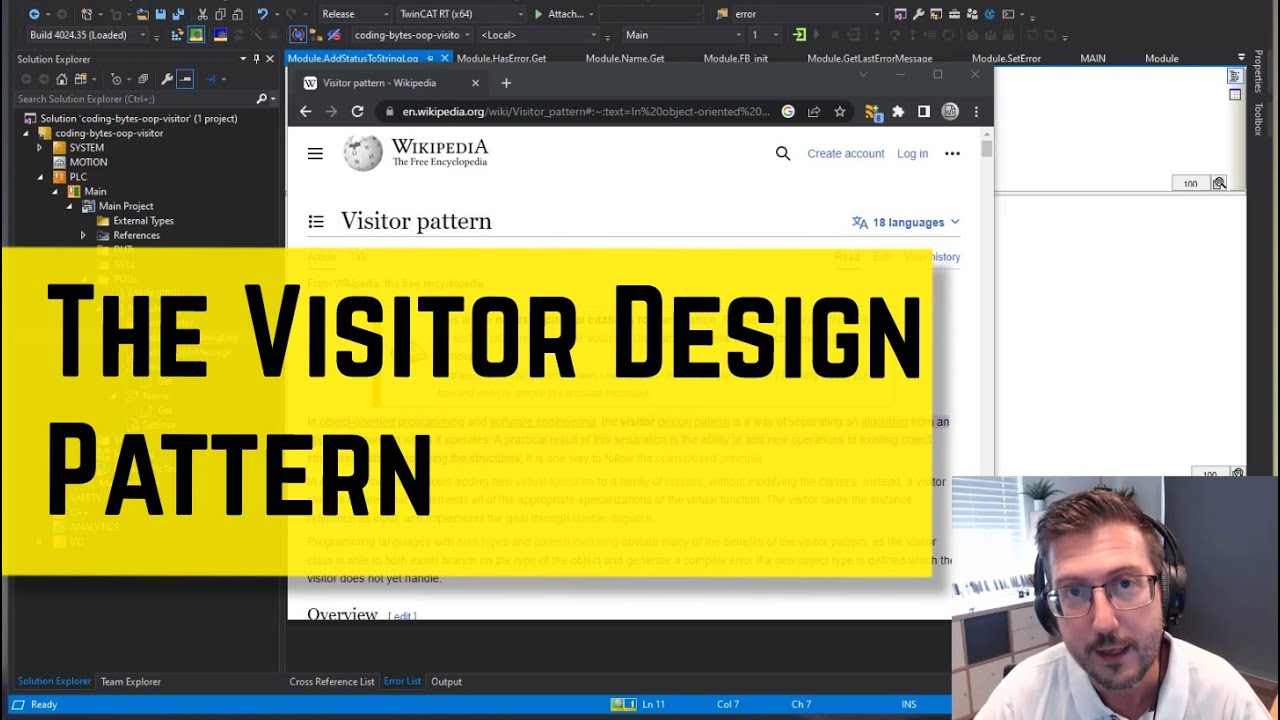
Task: Switch to Module.SetError tab
Action: pos(1006,58)
